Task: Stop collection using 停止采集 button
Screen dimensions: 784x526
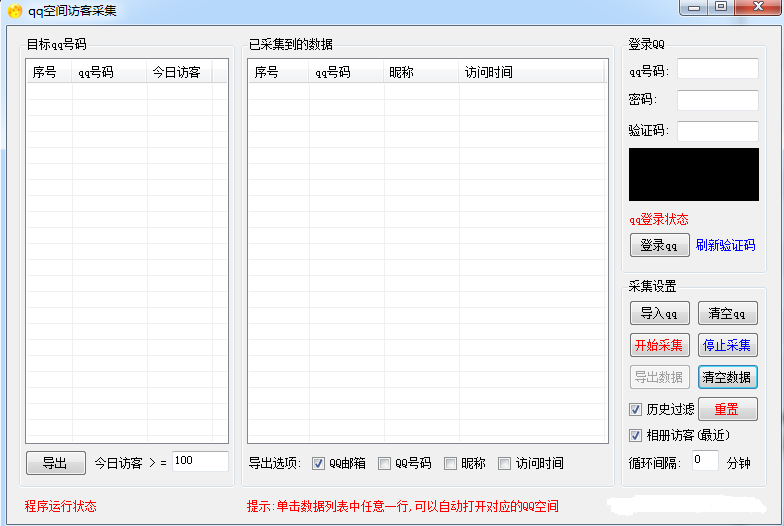Action: (727, 345)
